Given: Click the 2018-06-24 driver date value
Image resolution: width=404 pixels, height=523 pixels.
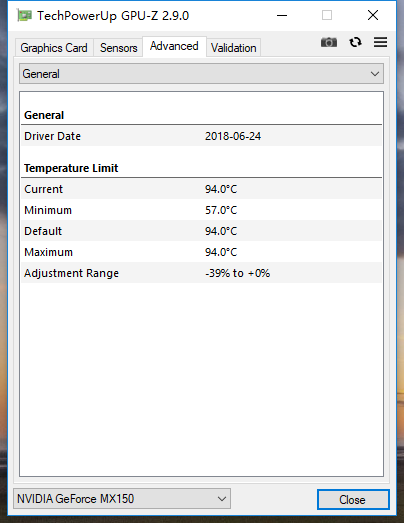Looking at the screenshot, I should point(233,136).
